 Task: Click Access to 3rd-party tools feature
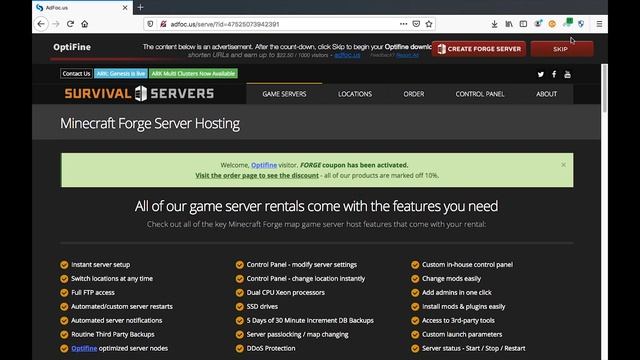click(x=458, y=320)
